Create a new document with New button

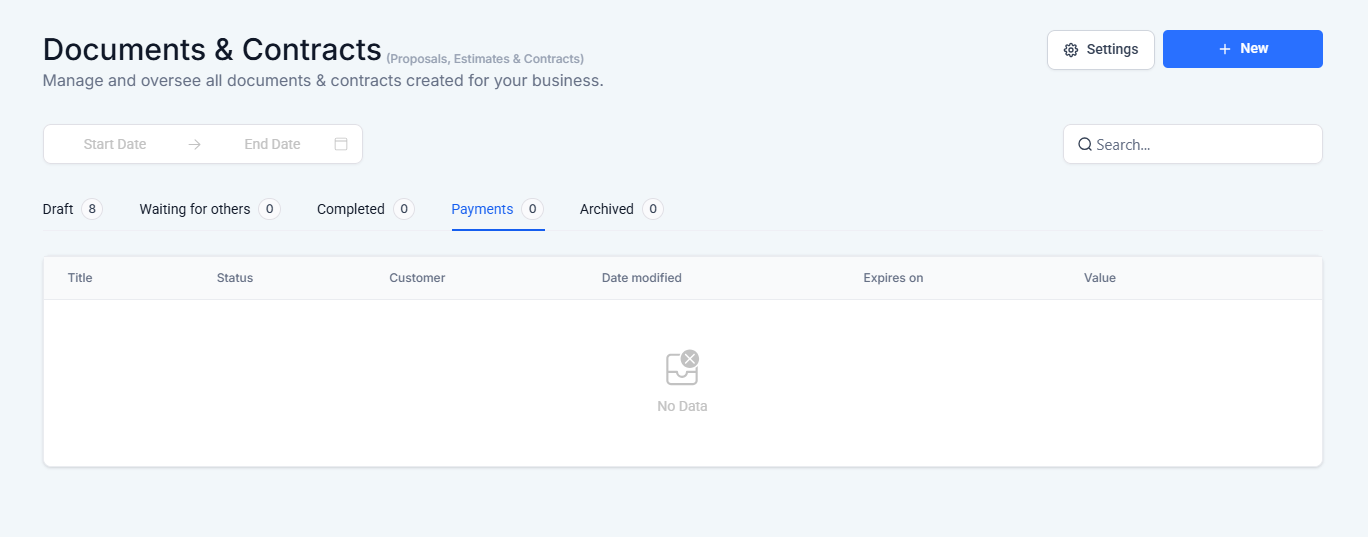tap(1243, 49)
